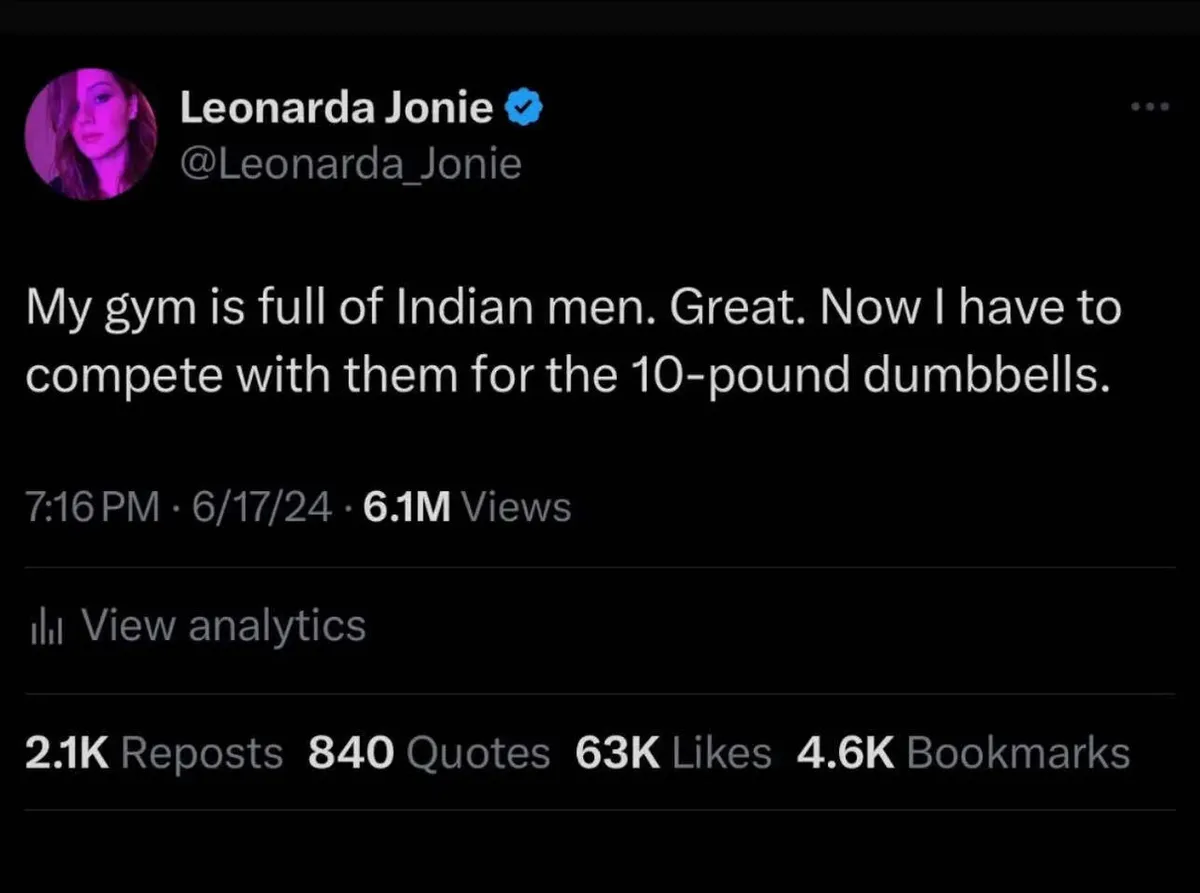Open the @Leonarda_Jonie handle link
This screenshot has width=1200, height=893.
click(350, 163)
